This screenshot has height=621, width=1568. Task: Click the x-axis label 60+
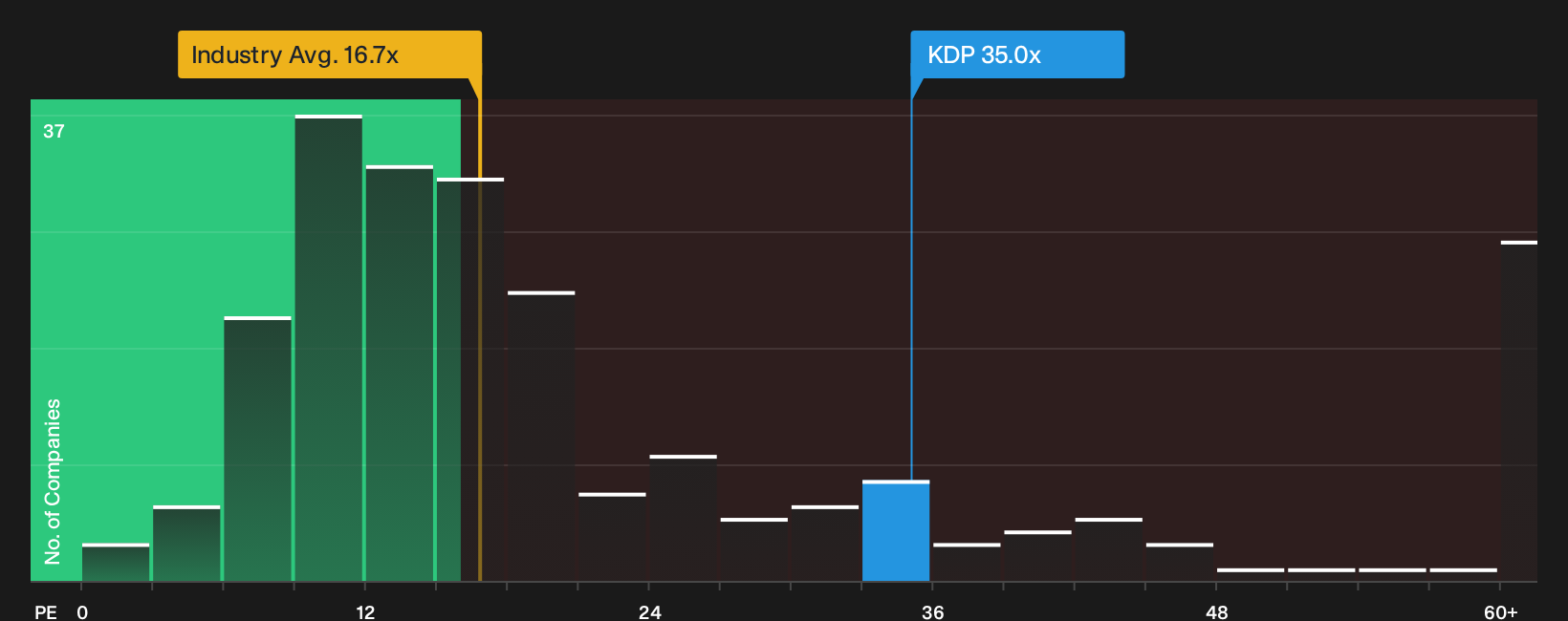(1501, 611)
